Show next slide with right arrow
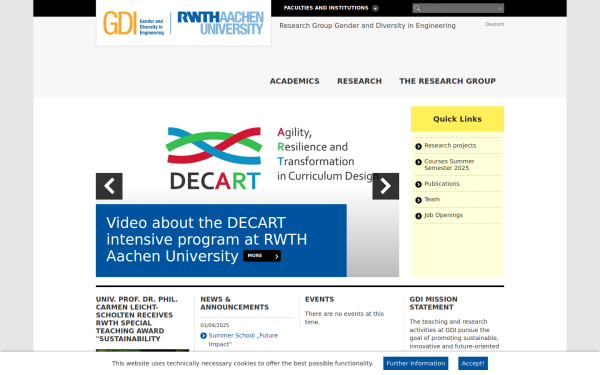 point(386,186)
